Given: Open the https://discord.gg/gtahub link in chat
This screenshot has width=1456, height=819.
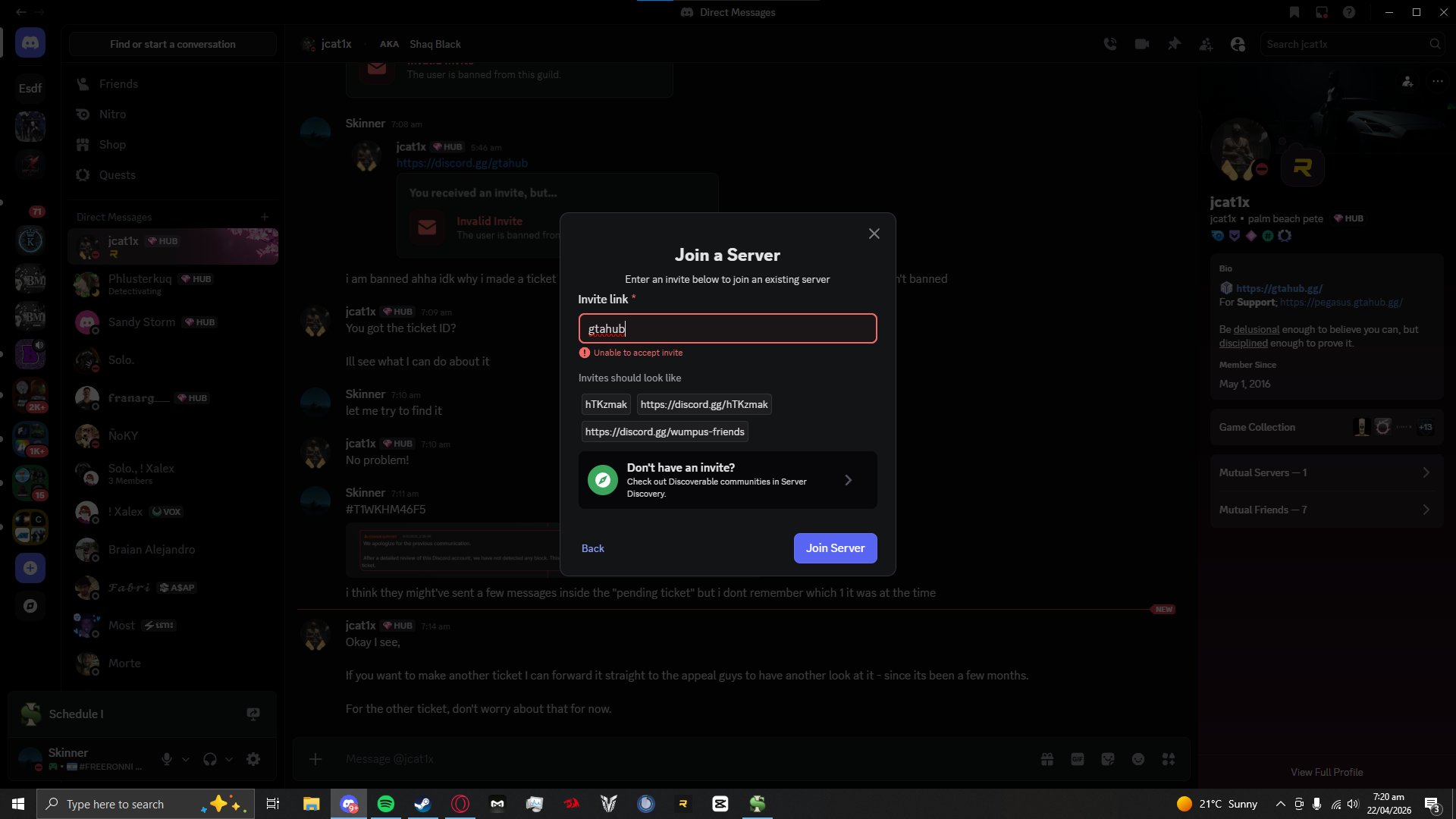Looking at the screenshot, I should point(462,163).
